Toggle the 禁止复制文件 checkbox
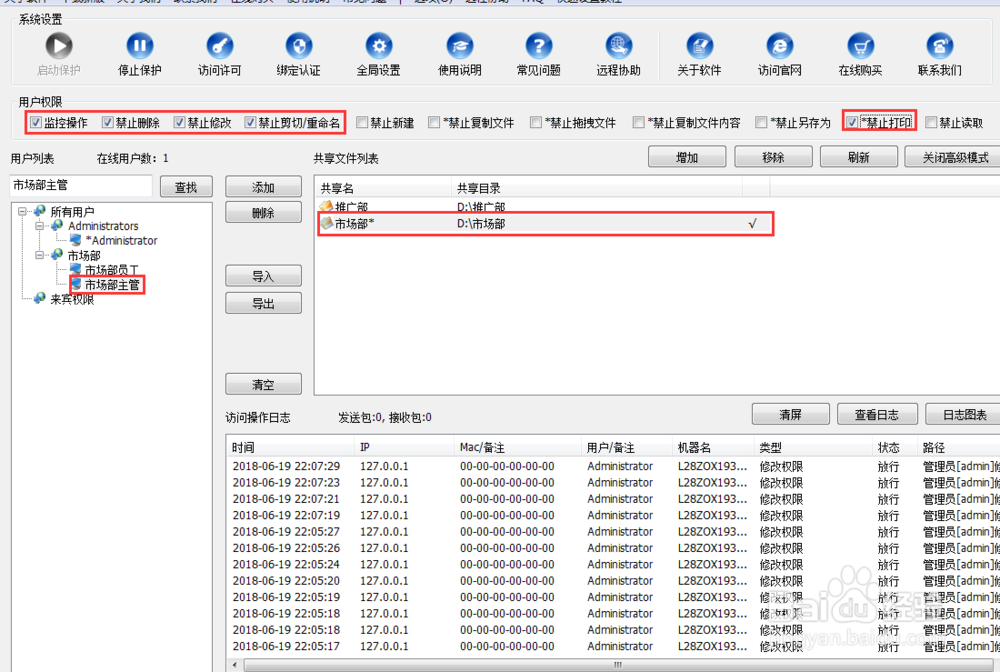 (x=434, y=121)
